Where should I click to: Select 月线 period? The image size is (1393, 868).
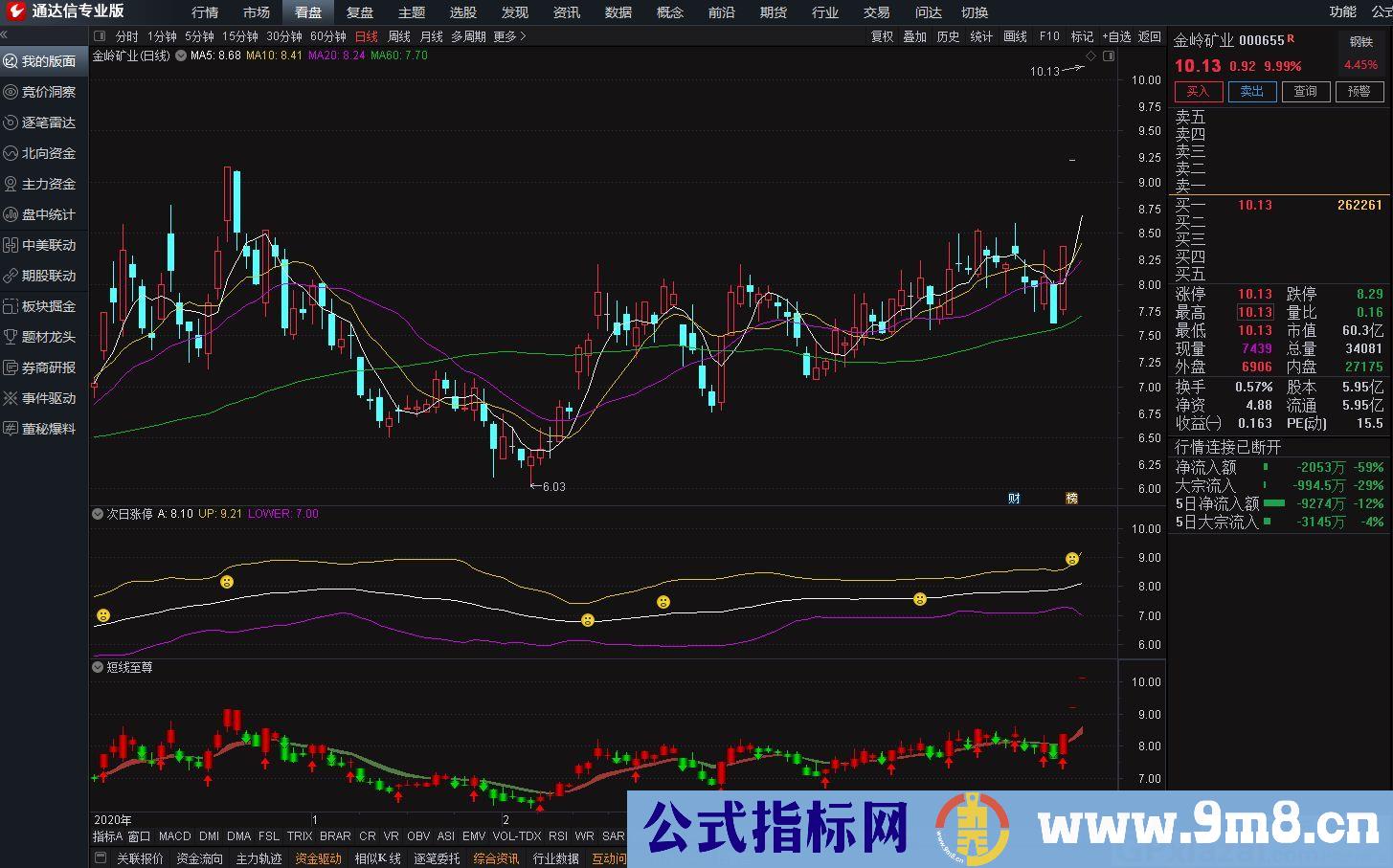pos(432,36)
